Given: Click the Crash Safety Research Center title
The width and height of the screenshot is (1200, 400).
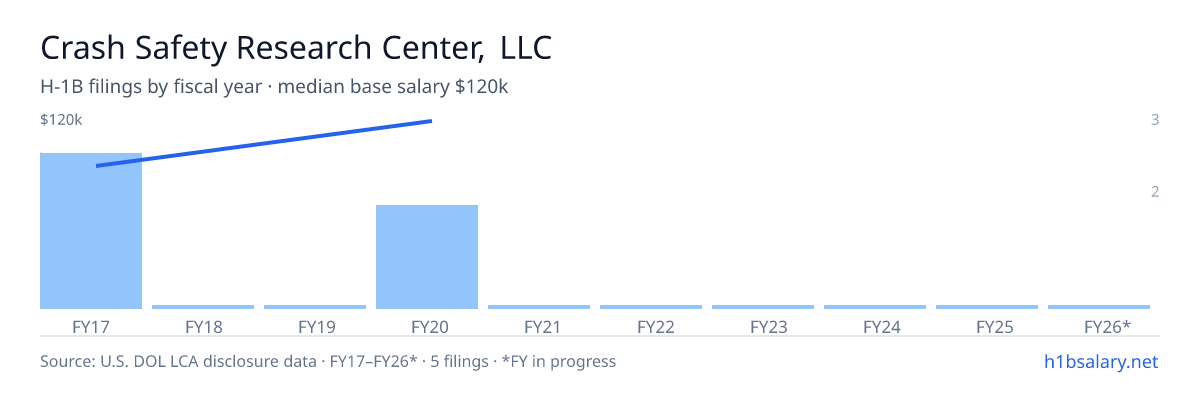Looking at the screenshot, I should pos(296,47).
